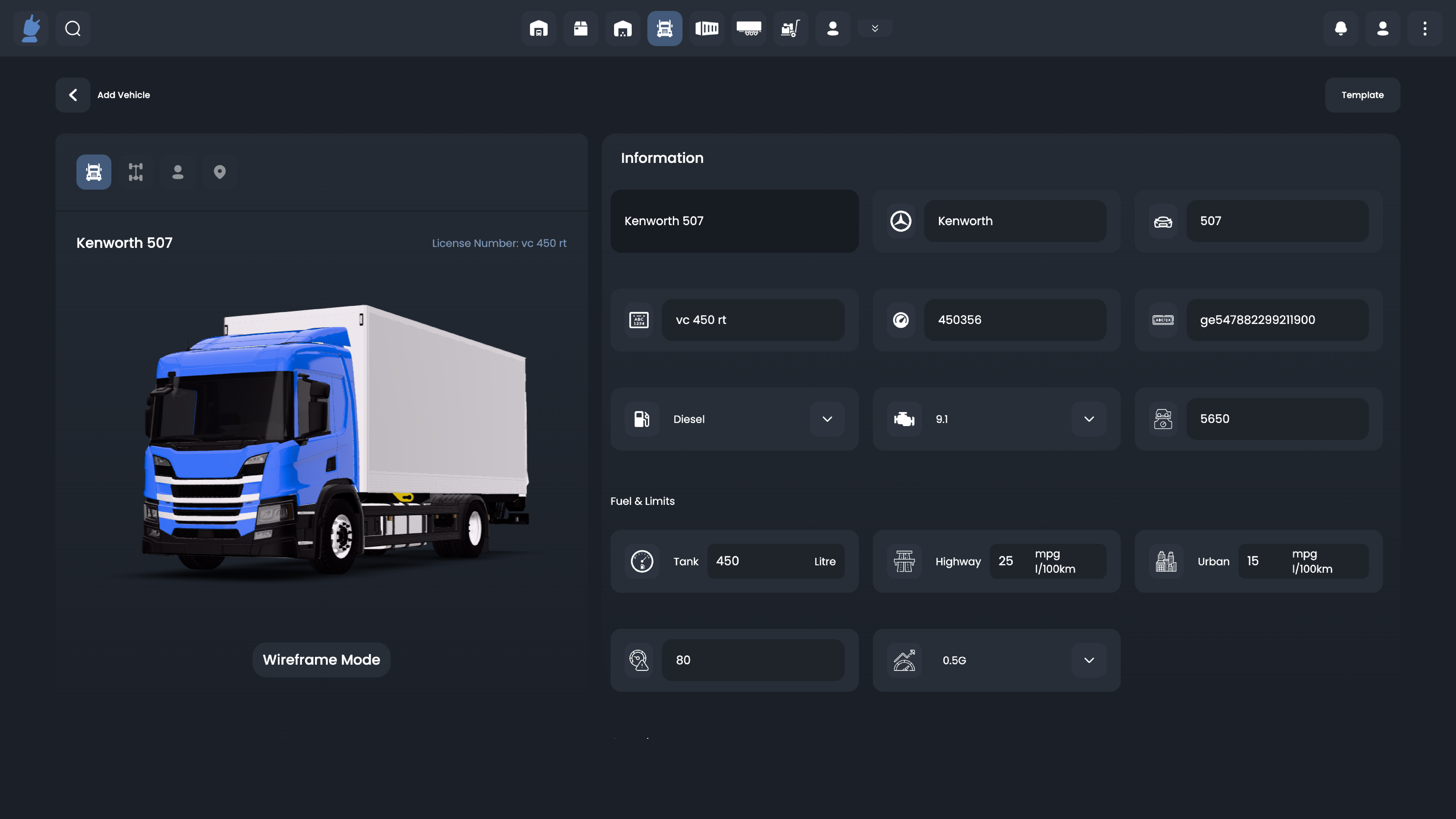The height and width of the screenshot is (819, 1456).
Task: Open the storage depot icon in top navigation
Action: 623,28
